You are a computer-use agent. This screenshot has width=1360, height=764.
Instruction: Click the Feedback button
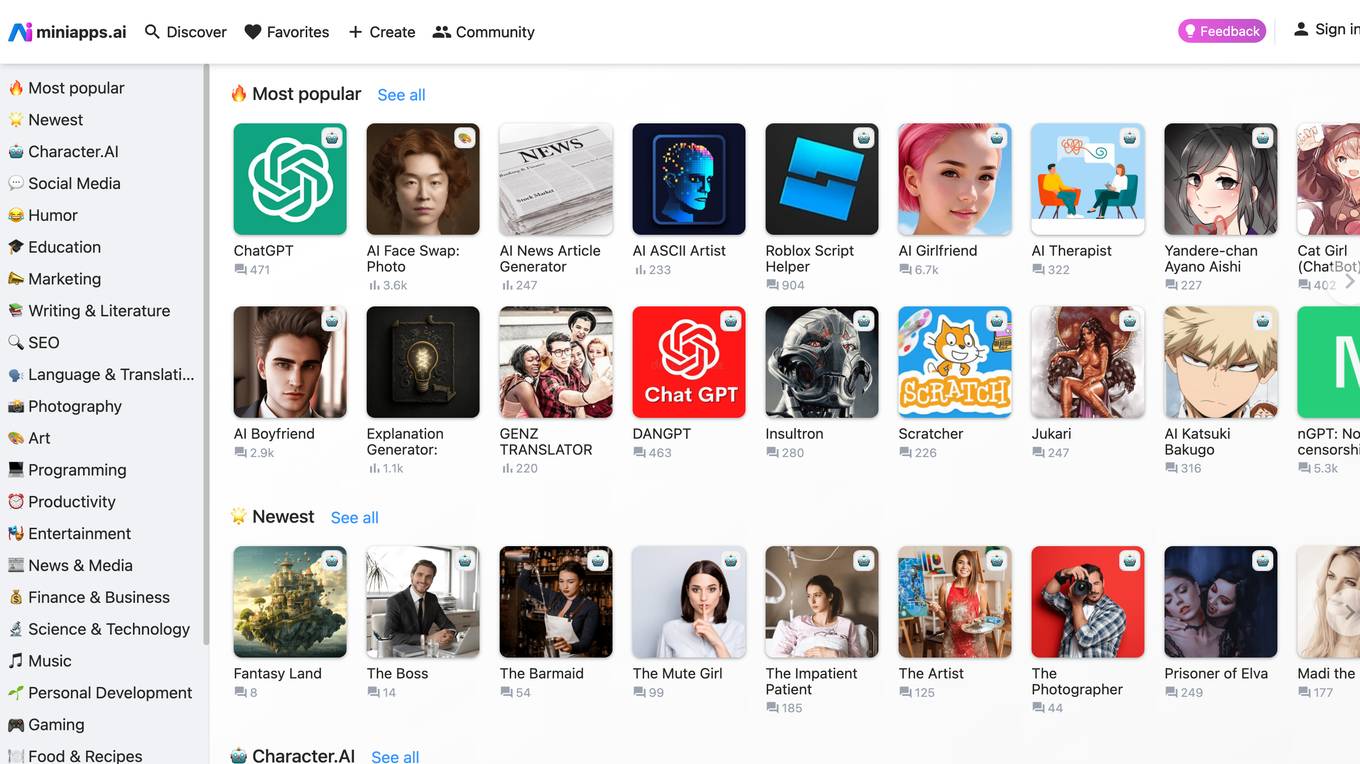(x=1222, y=31)
